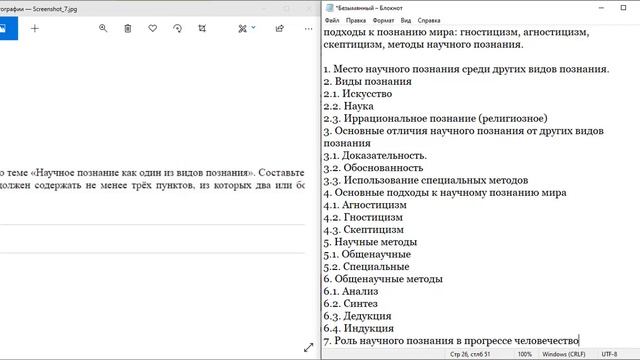Toggle fullscreen with the diagonal arrows icon

point(309,347)
